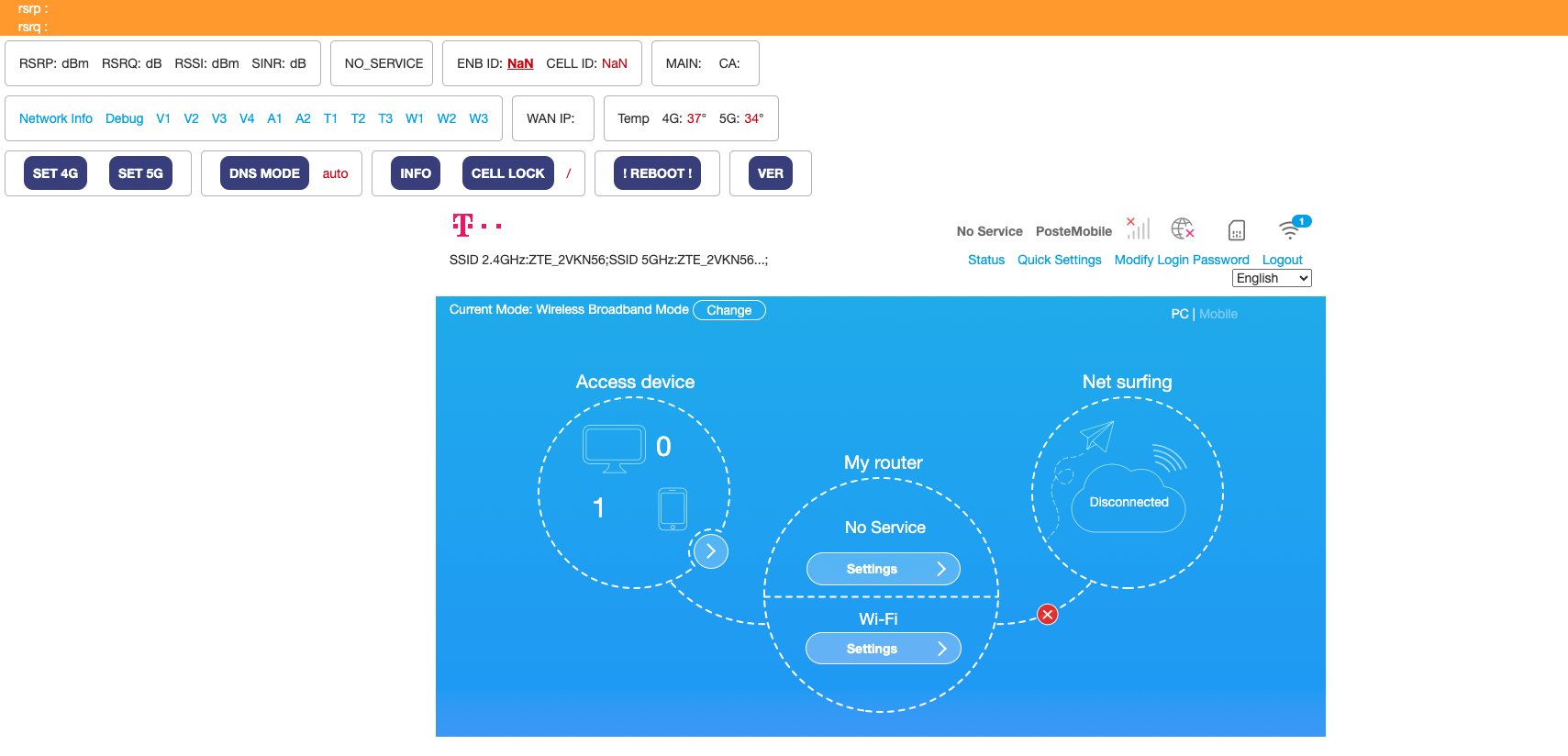The height and width of the screenshot is (756, 1568).
Task: Click the globe internet status icon
Action: point(1183,228)
